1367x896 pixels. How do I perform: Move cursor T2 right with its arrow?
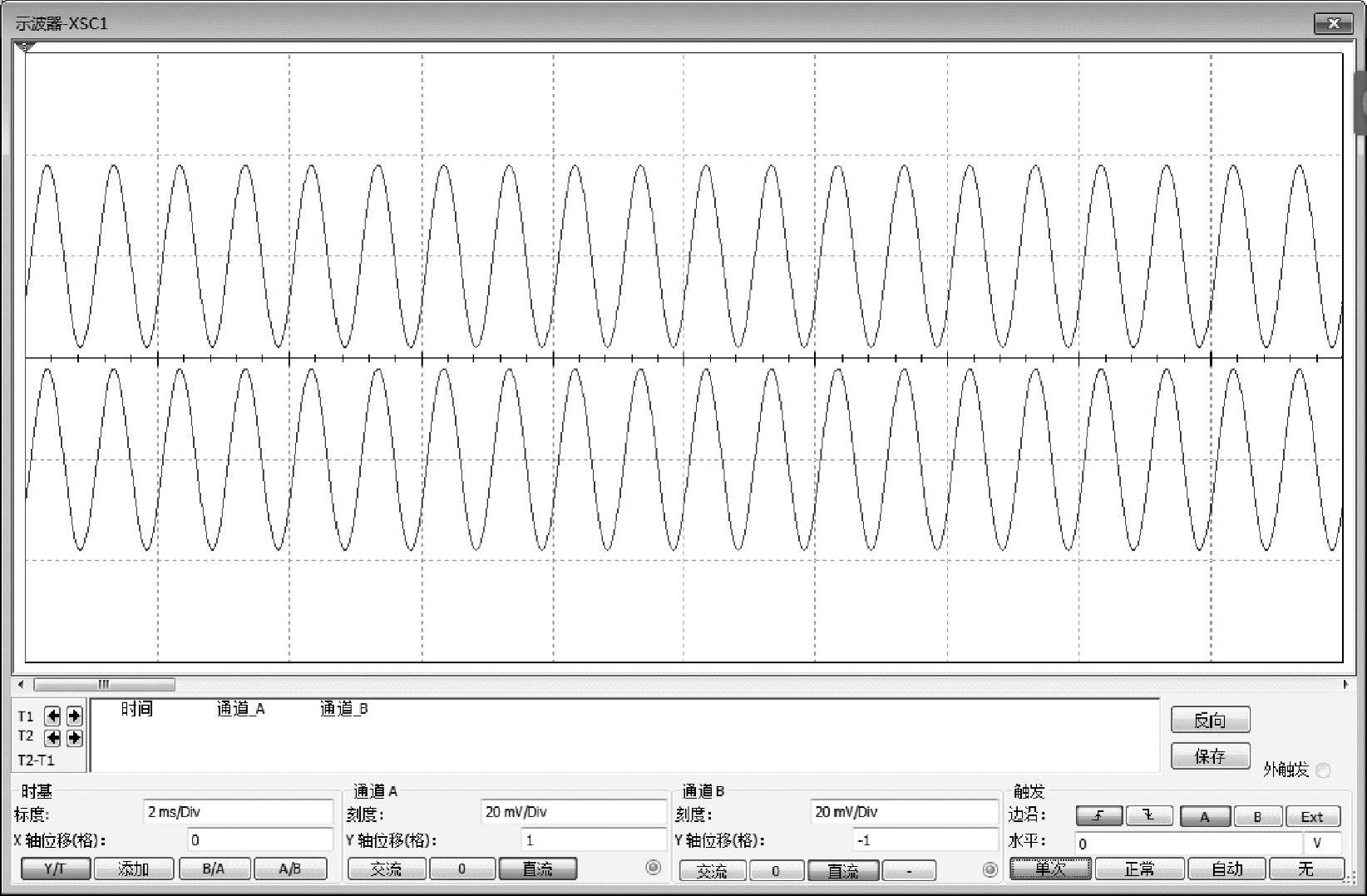click(x=74, y=737)
